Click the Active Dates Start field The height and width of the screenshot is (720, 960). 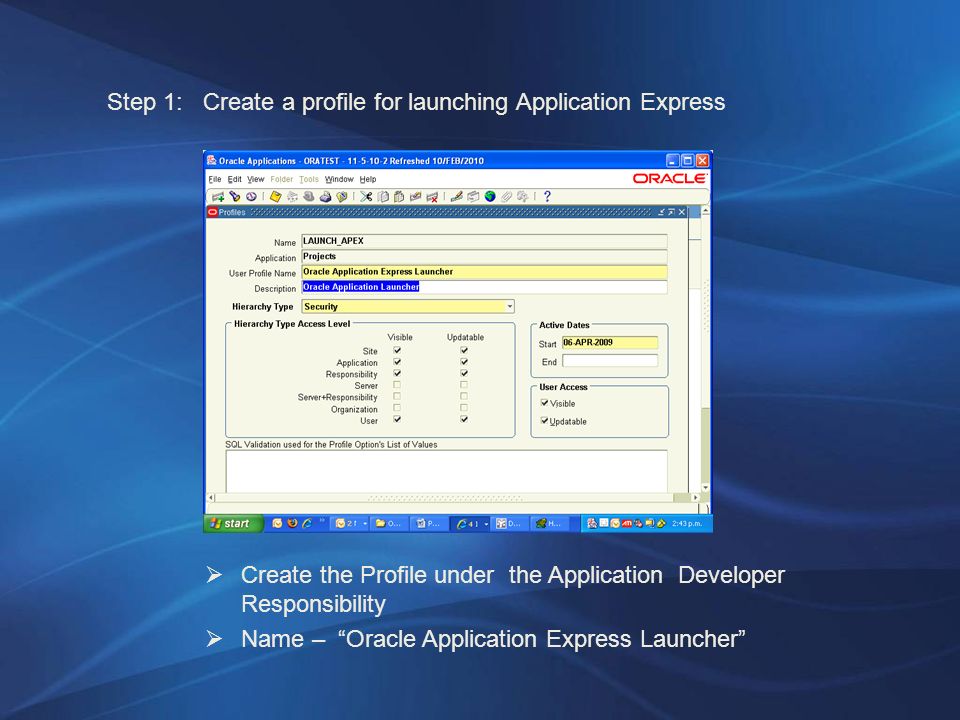point(610,343)
